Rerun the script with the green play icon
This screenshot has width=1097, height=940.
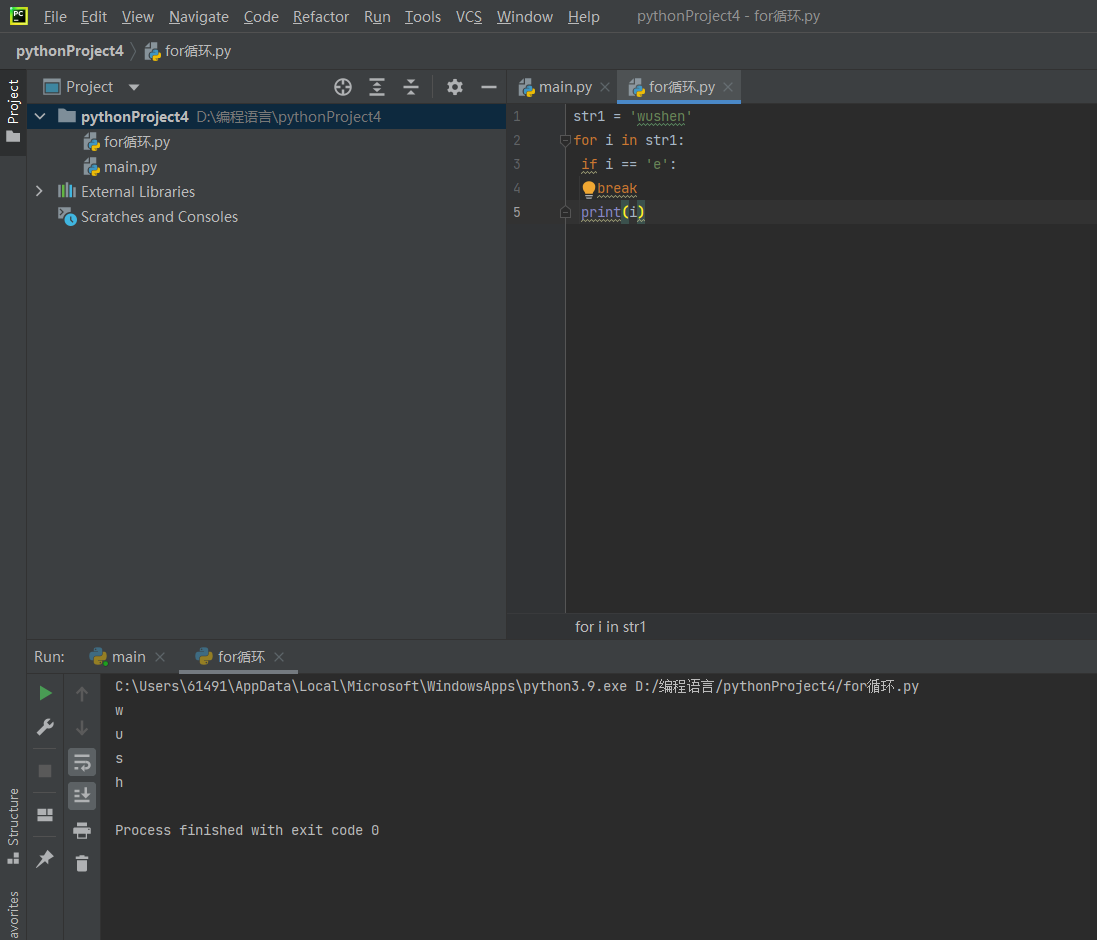click(x=45, y=693)
